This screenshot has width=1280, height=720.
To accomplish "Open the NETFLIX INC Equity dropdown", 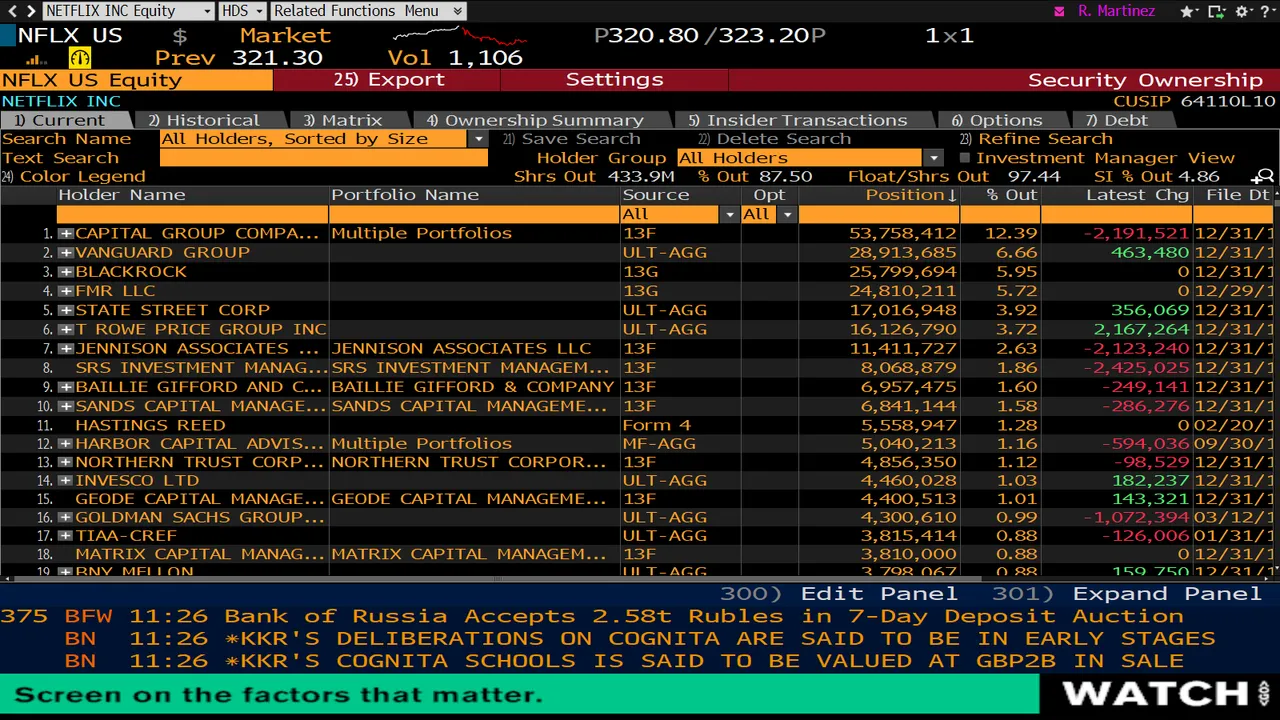I will click(128, 11).
